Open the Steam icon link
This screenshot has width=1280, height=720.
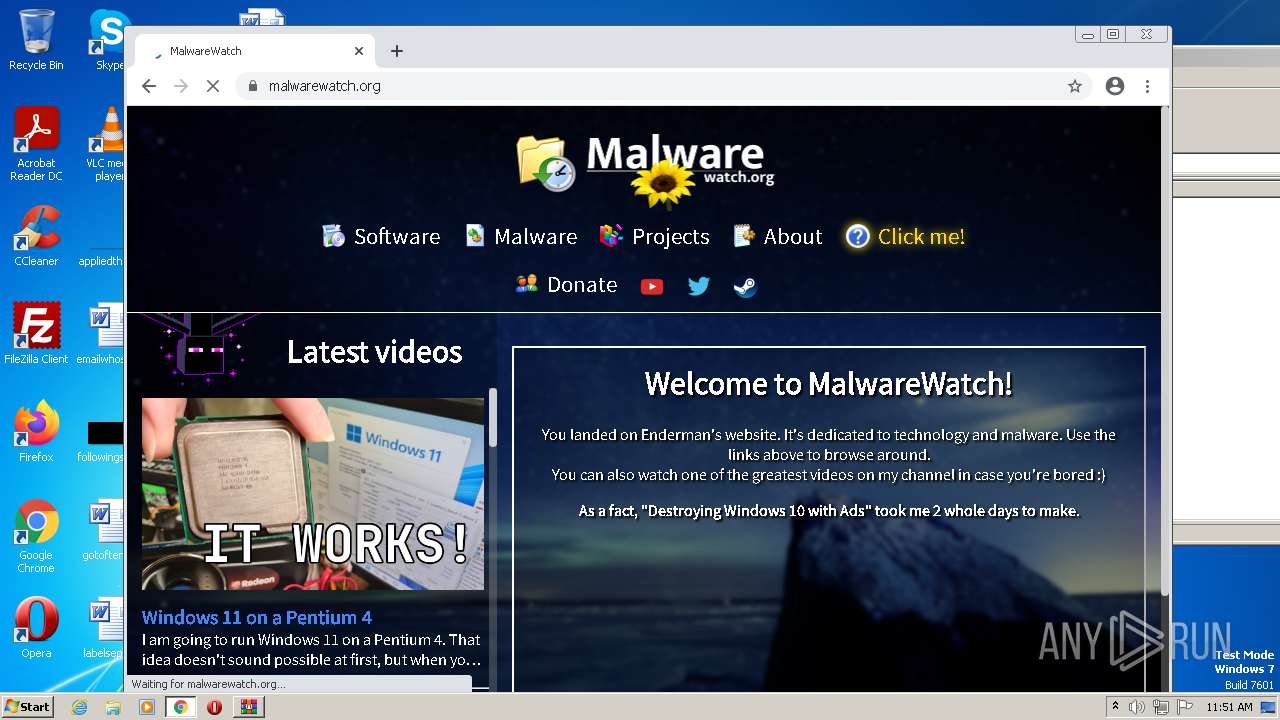(x=745, y=287)
